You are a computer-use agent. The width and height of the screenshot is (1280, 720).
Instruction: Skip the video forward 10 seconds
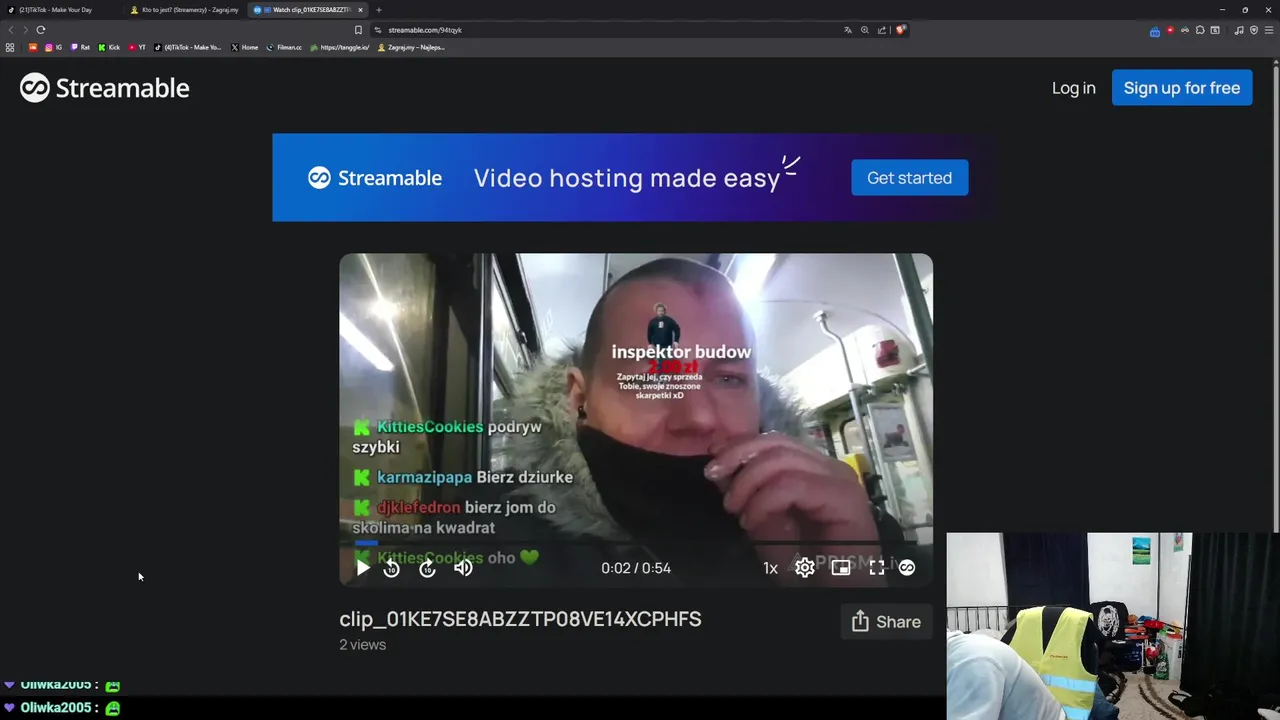(428, 568)
